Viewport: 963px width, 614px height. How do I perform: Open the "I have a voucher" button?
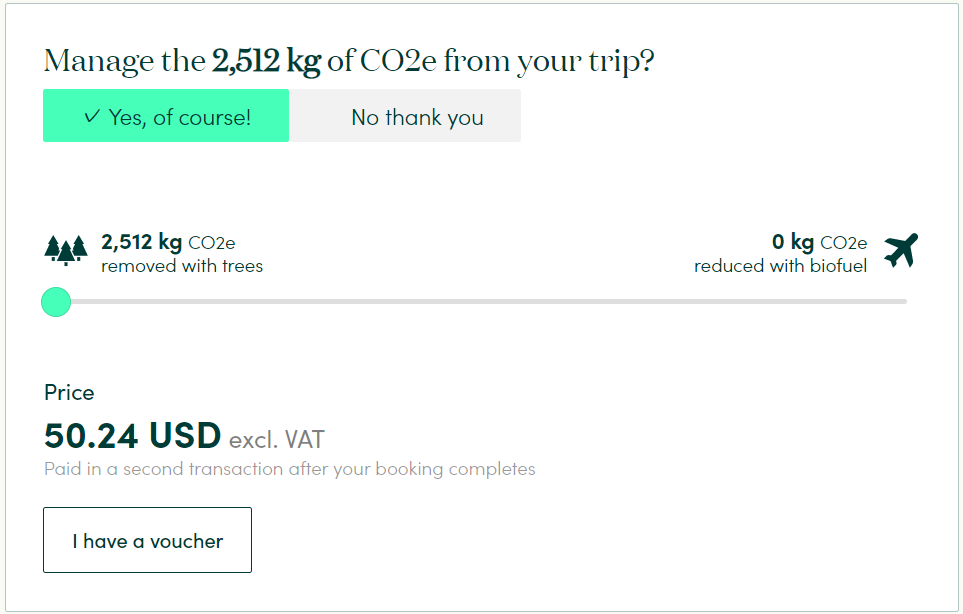pos(147,540)
